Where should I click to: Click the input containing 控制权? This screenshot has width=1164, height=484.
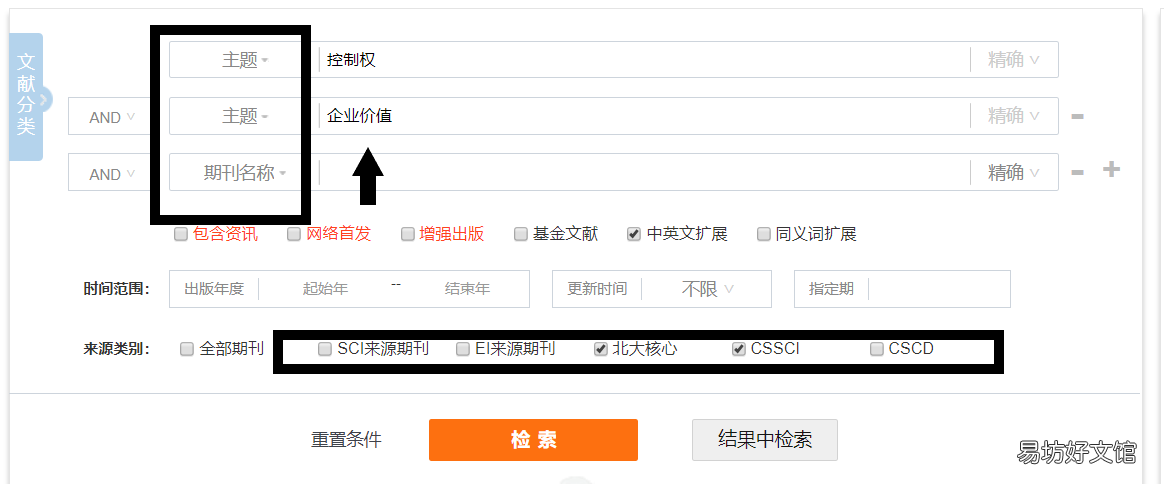click(x=644, y=60)
